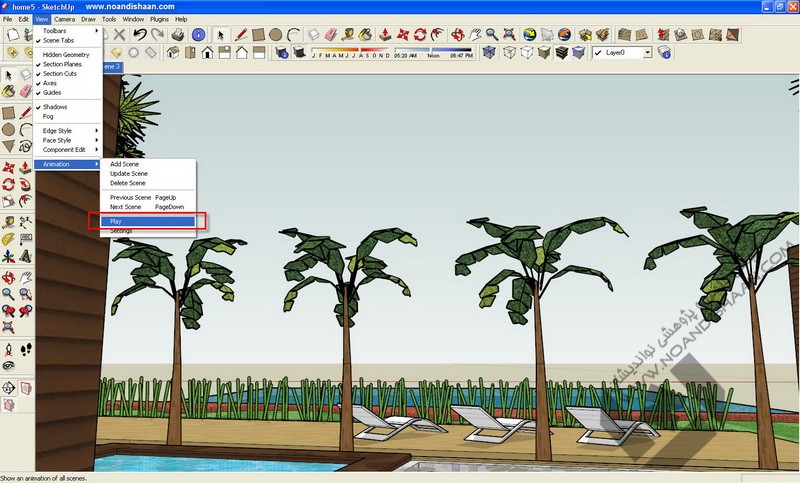Open the Camera menu
800x483 pixels.
tap(64, 19)
